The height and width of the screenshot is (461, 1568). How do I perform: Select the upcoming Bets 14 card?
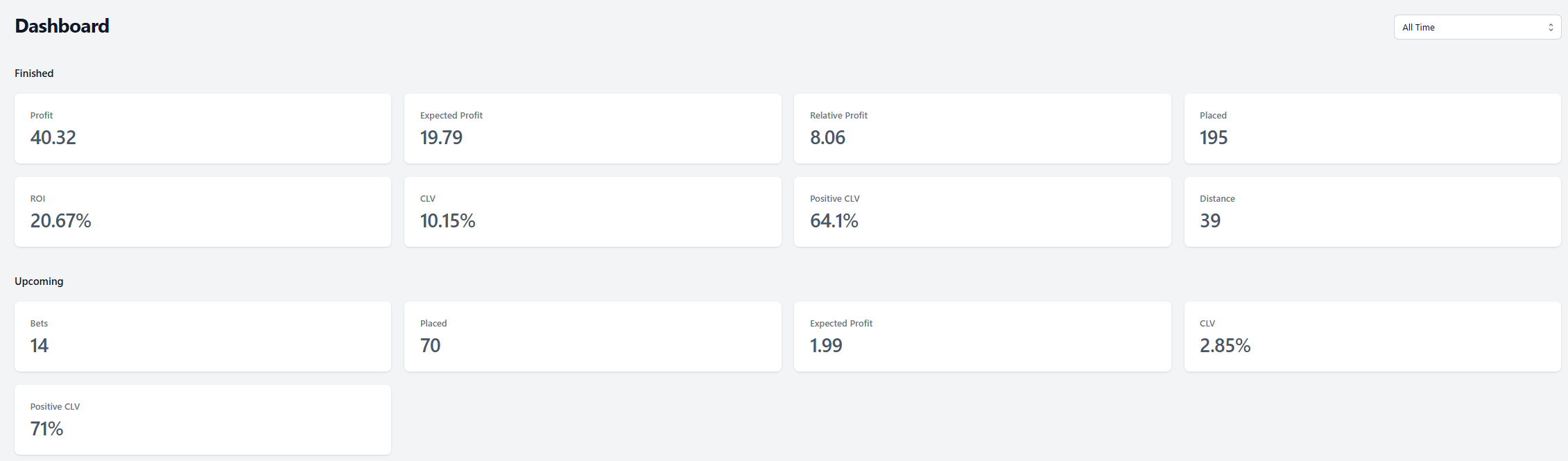point(203,337)
